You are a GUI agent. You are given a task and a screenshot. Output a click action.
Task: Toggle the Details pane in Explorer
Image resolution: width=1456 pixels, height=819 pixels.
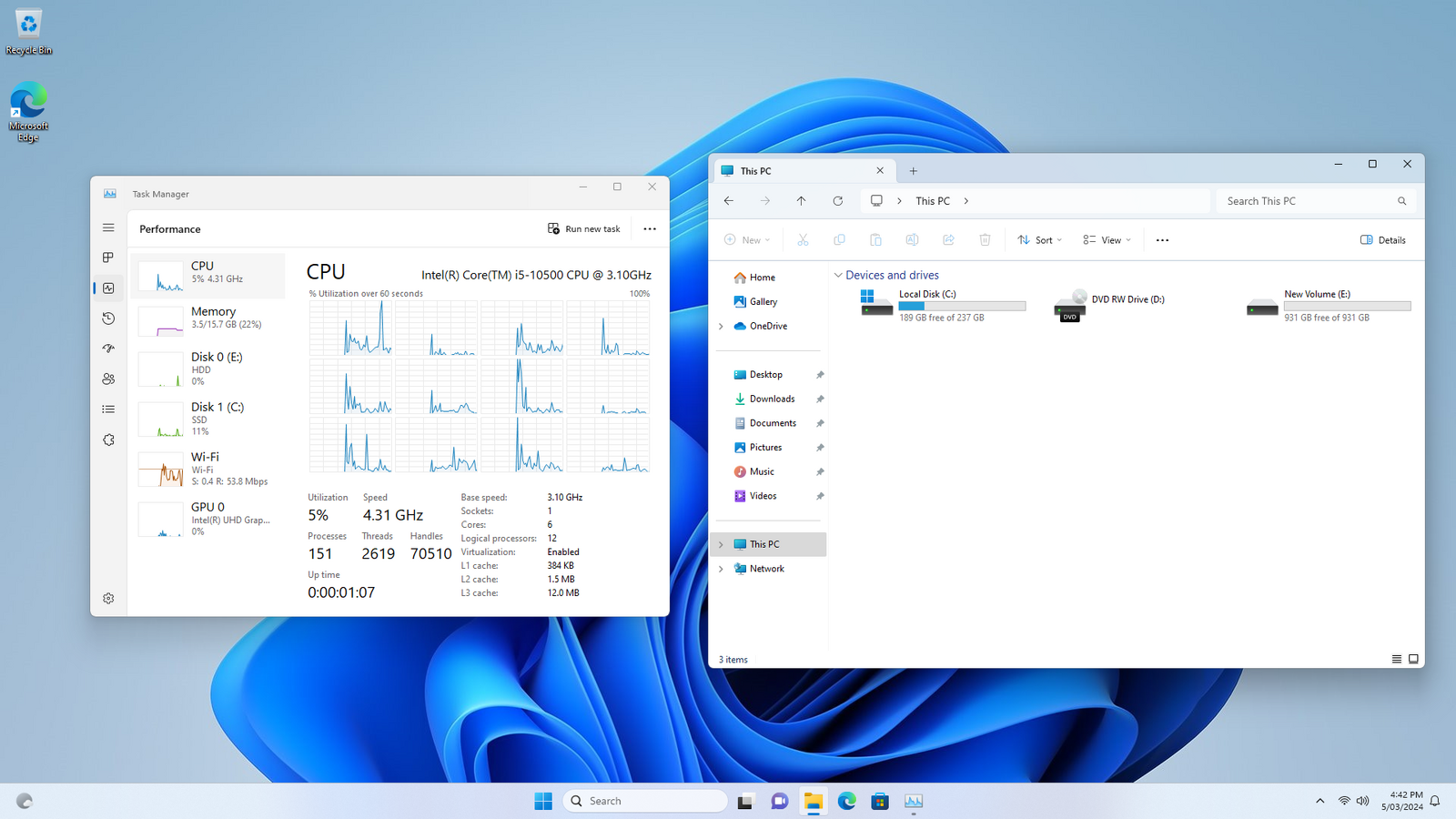click(x=1383, y=240)
